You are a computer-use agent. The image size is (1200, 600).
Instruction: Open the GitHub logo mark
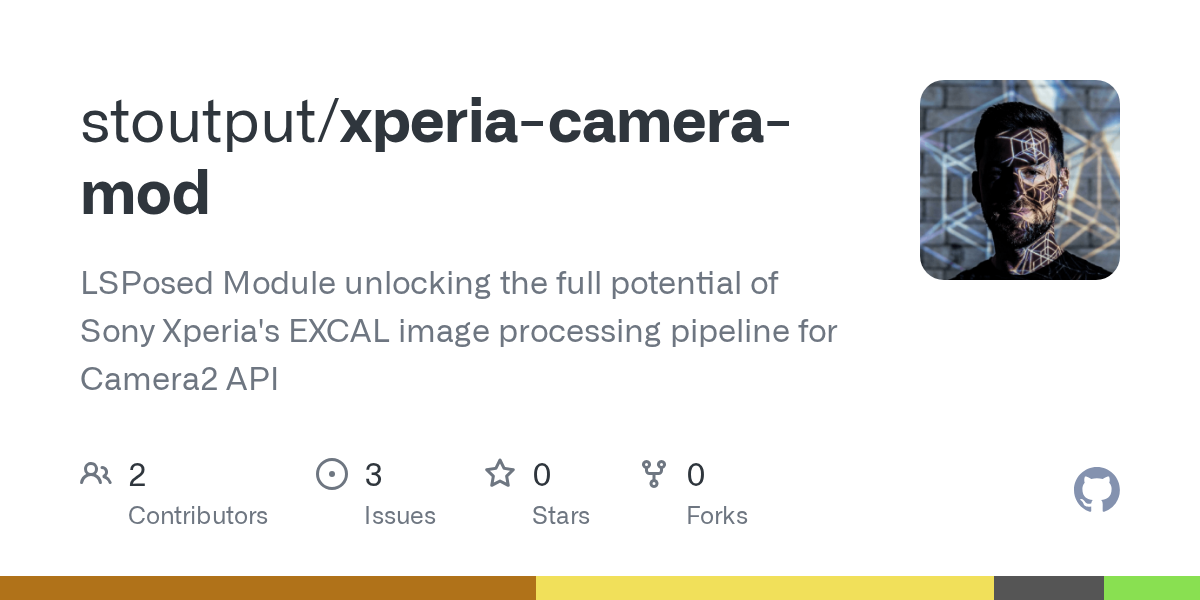point(1096,491)
